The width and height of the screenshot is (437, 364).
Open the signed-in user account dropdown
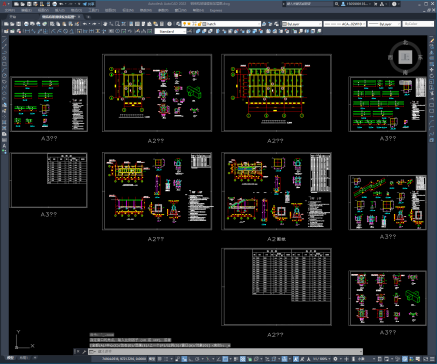coord(357,4)
